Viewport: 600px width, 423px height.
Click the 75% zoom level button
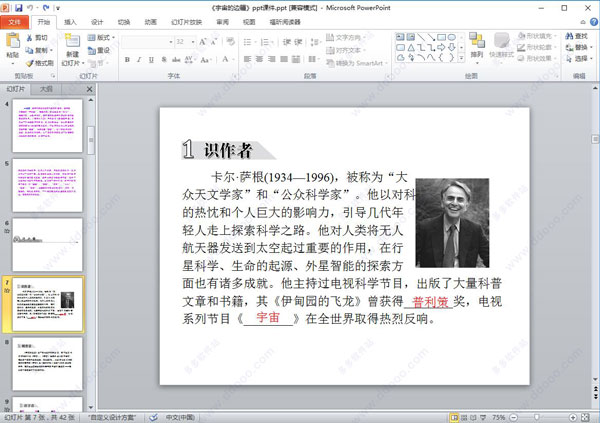[499, 417]
